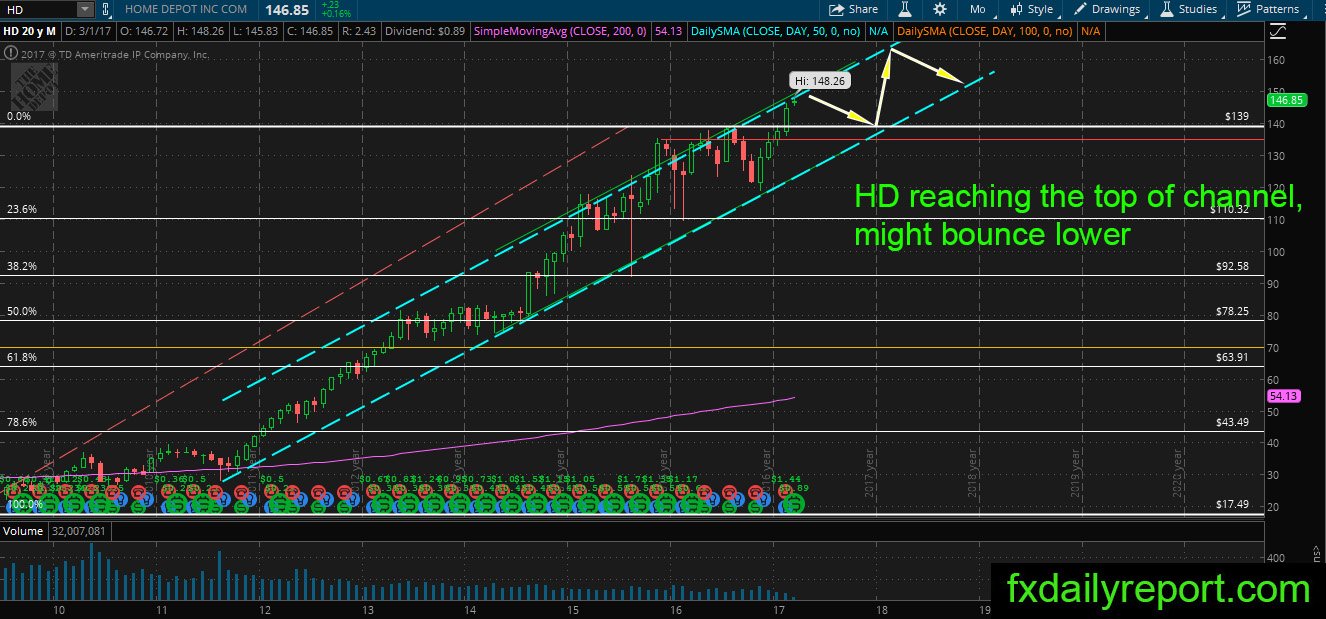Click the chart scale curve icon above price axis
The width and height of the screenshot is (1326, 619).
pos(1276,32)
